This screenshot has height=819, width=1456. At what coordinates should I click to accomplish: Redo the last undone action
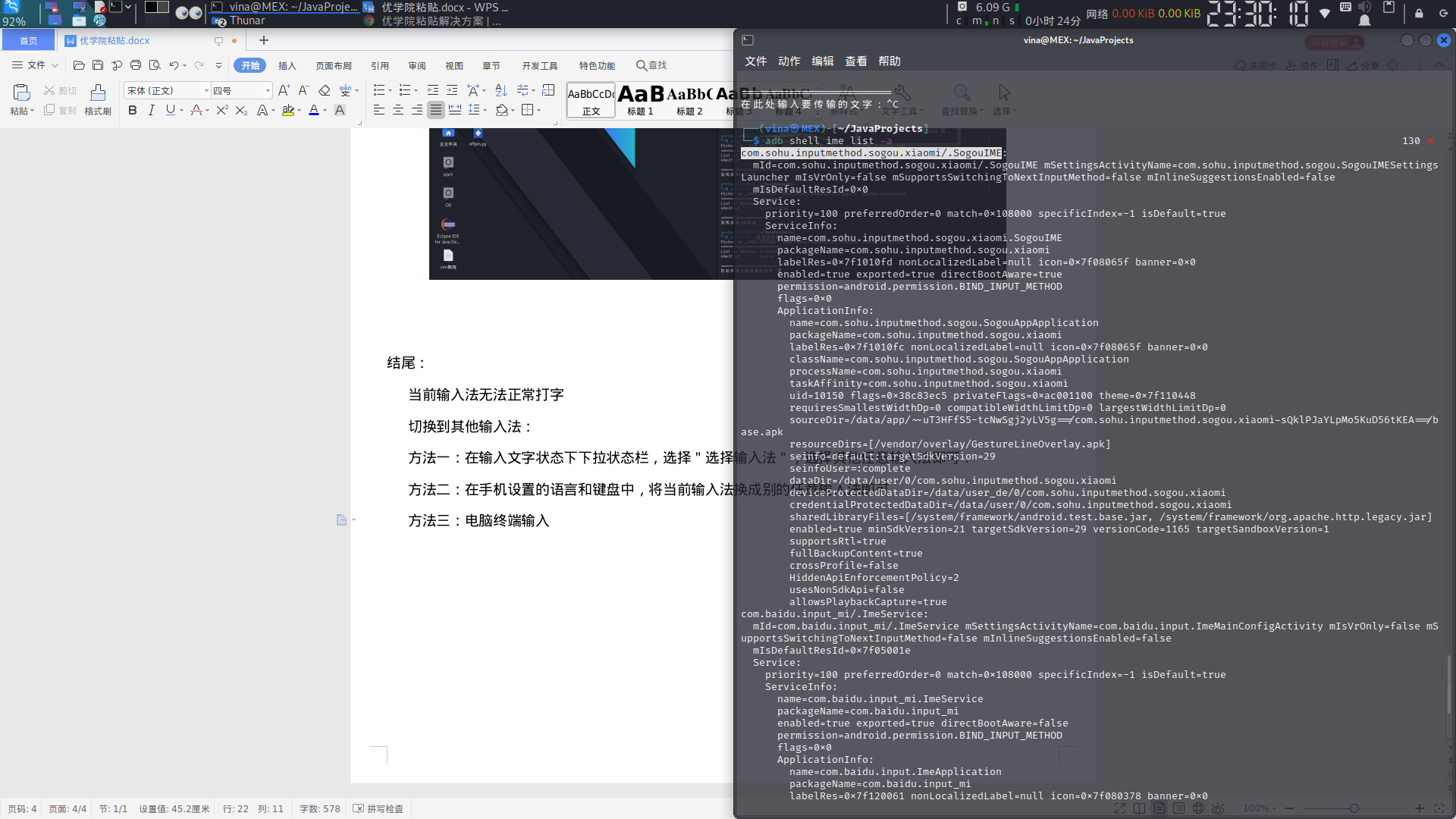coord(199,65)
